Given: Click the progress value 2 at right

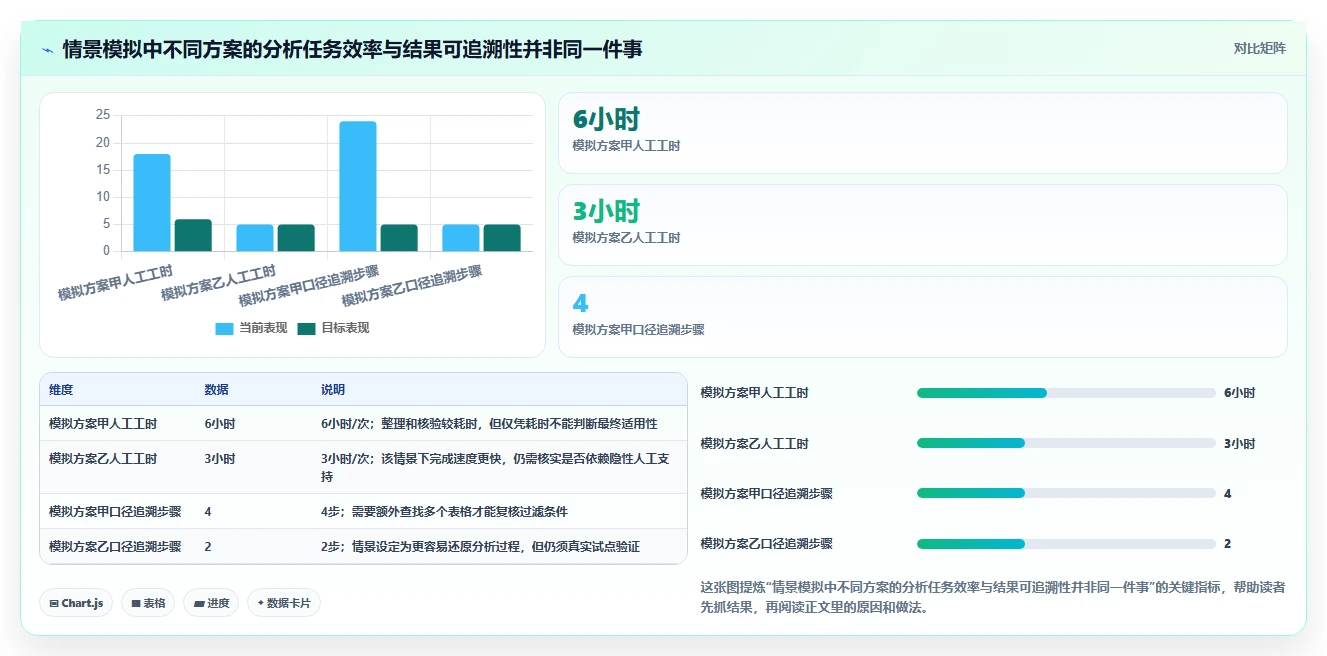Looking at the screenshot, I should [1227, 544].
